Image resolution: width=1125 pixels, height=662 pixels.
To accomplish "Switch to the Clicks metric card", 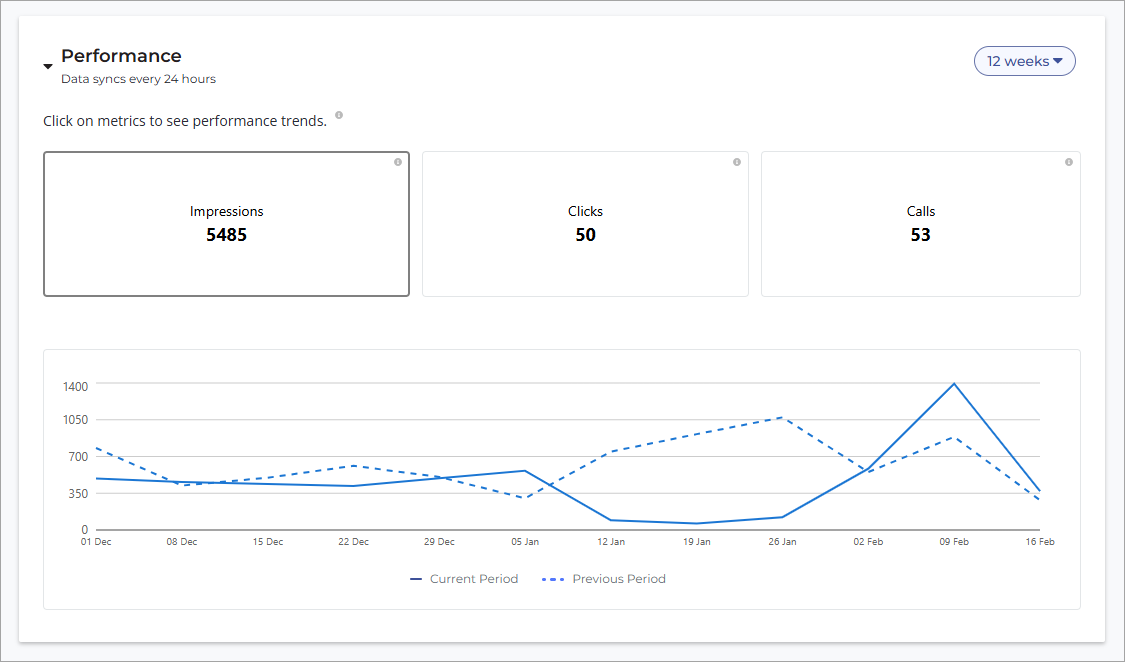I will (x=585, y=224).
